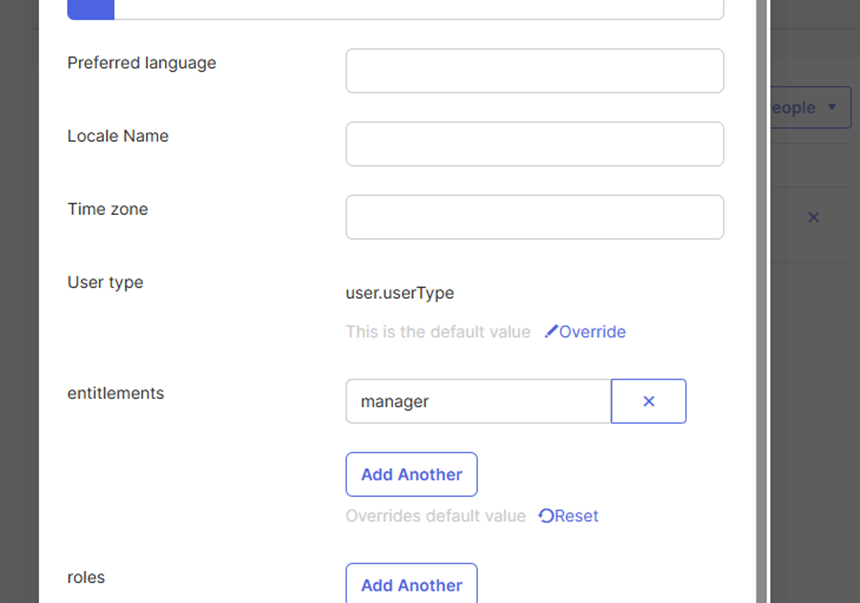Remove the manager entitlement with its X button
860x603 pixels.
pos(648,401)
